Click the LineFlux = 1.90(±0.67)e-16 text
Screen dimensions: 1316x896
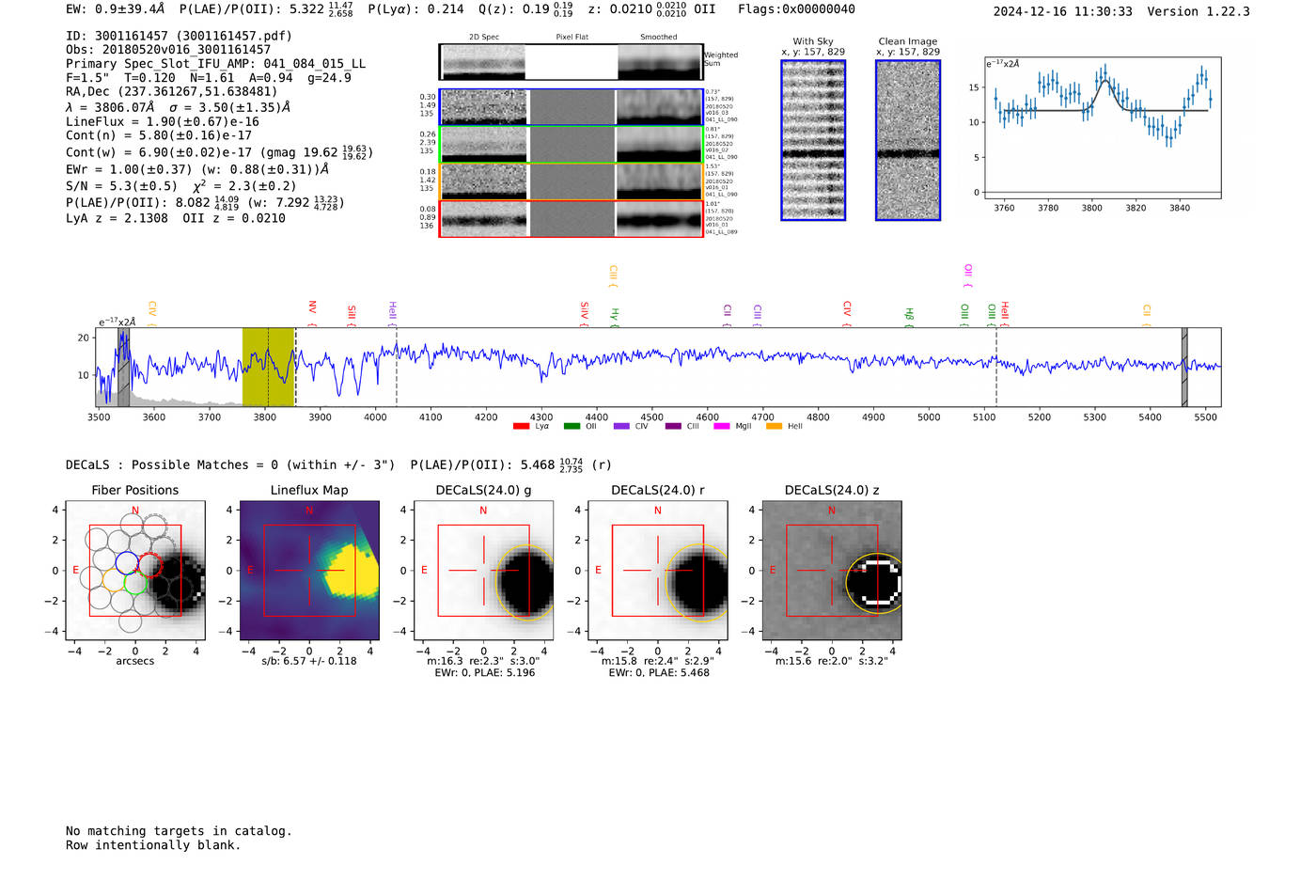[162, 121]
